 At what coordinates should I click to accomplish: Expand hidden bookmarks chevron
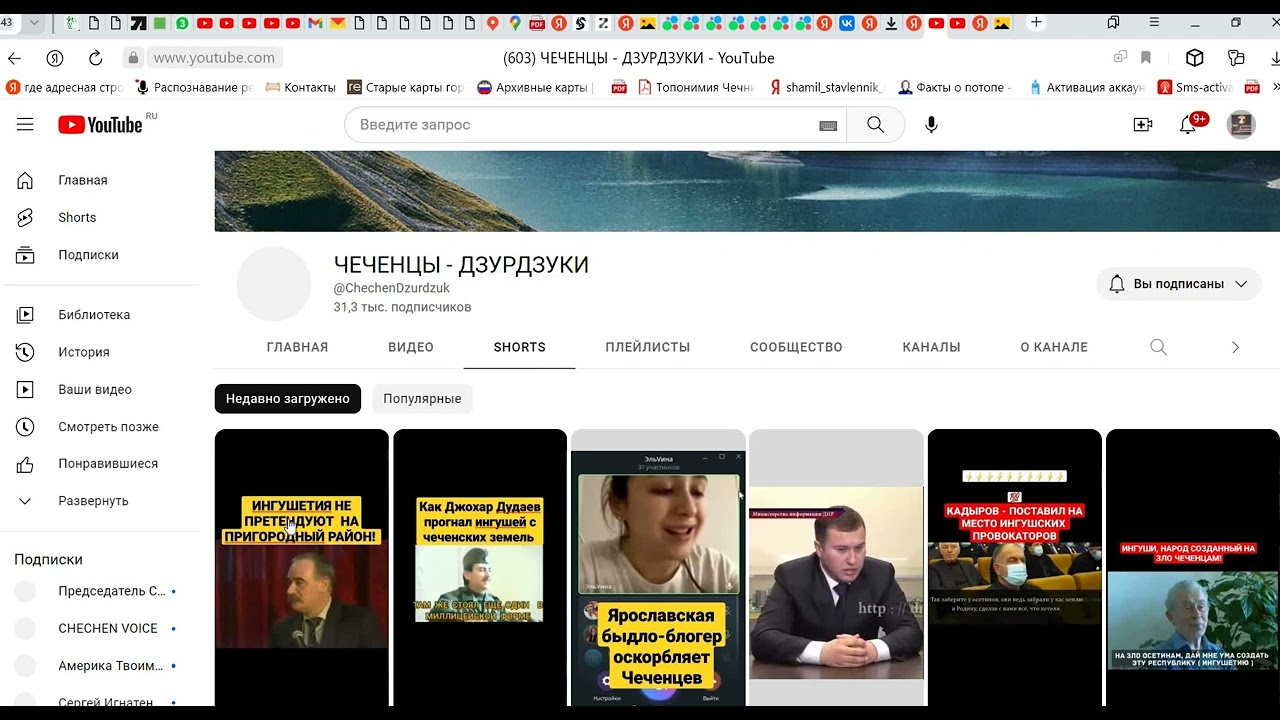(x=1274, y=87)
